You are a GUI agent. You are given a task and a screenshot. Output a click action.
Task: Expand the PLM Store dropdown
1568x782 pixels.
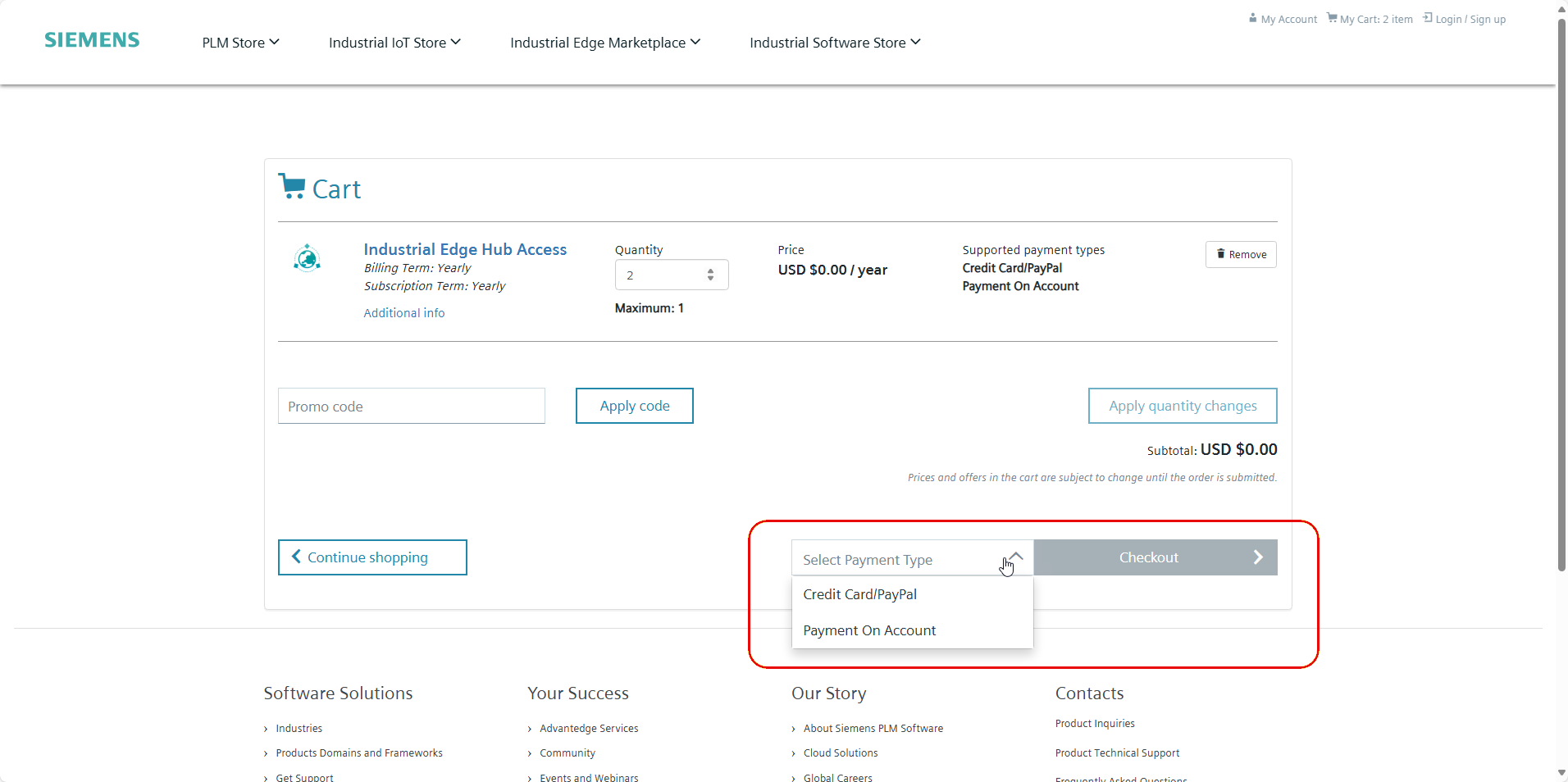point(239,42)
